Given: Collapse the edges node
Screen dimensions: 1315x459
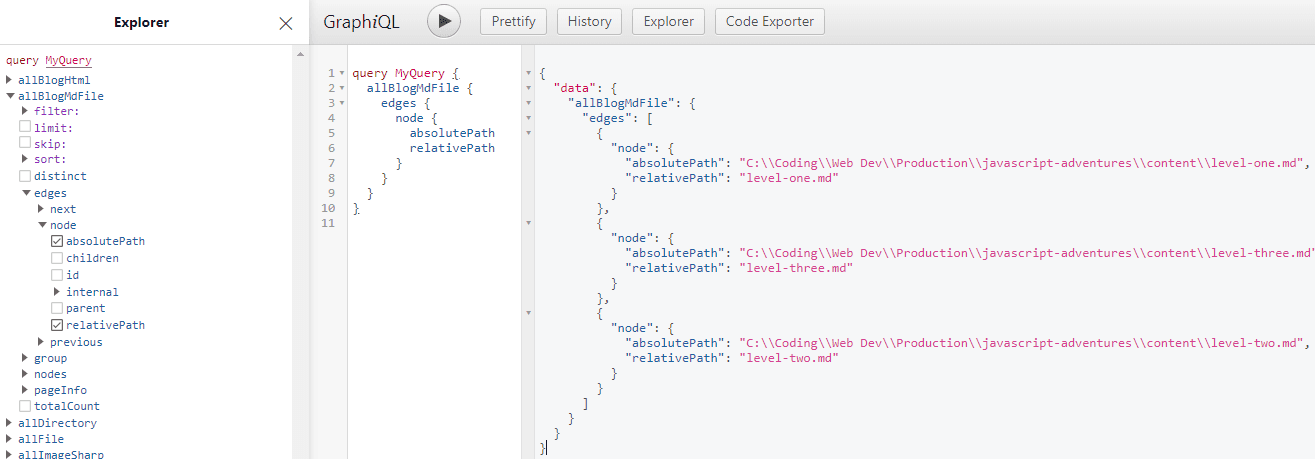Looking at the screenshot, I should tap(25, 193).
